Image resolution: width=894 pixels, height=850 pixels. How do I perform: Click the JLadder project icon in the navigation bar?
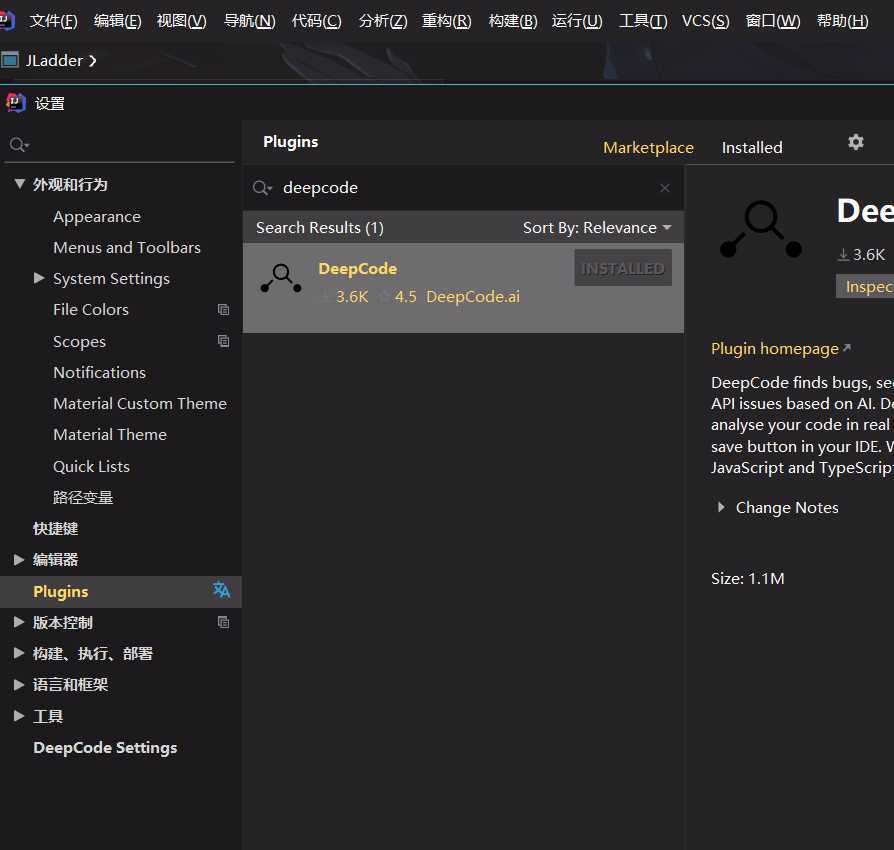pos(10,60)
